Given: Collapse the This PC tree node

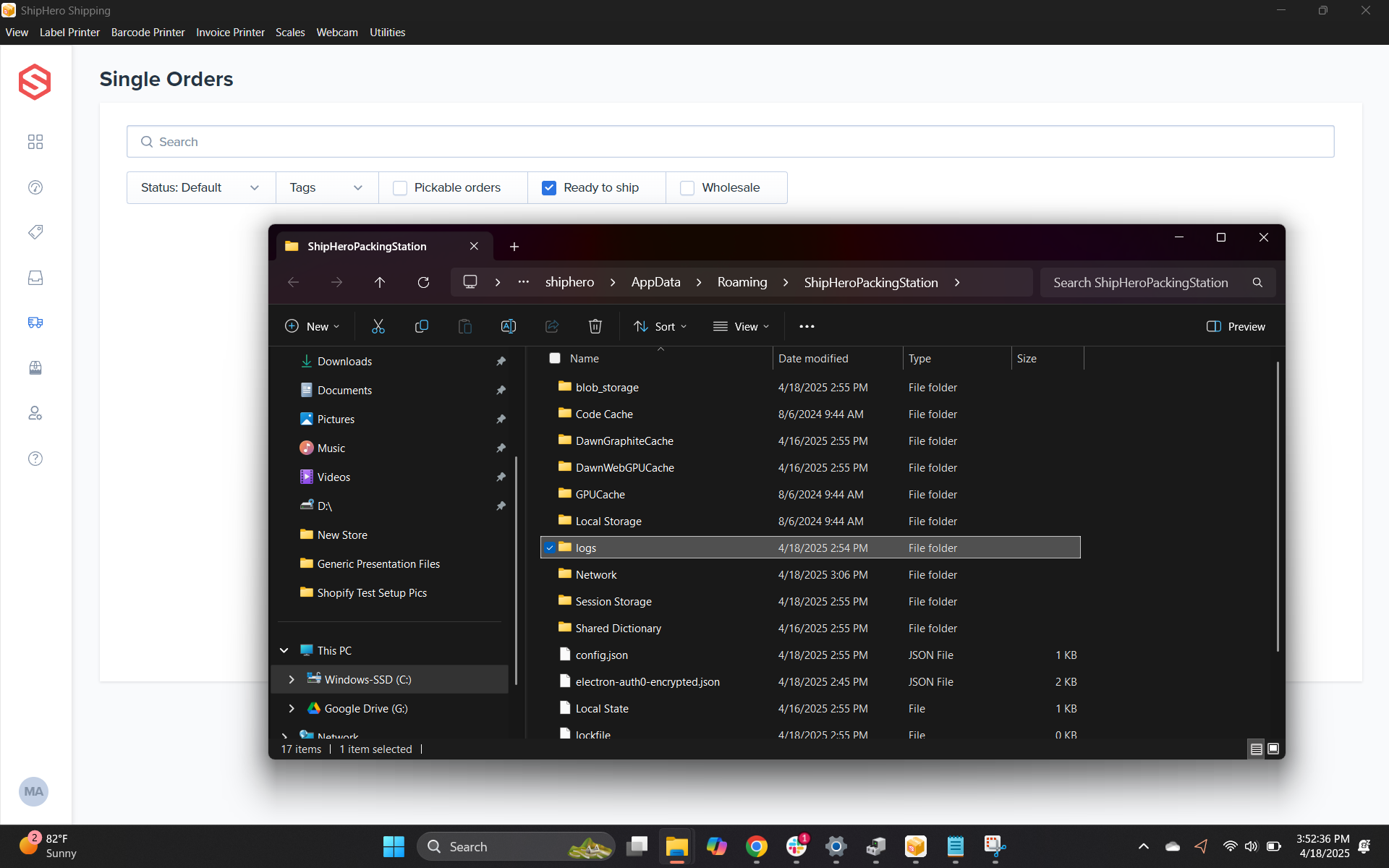Looking at the screenshot, I should pyautogui.click(x=284, y=650).
